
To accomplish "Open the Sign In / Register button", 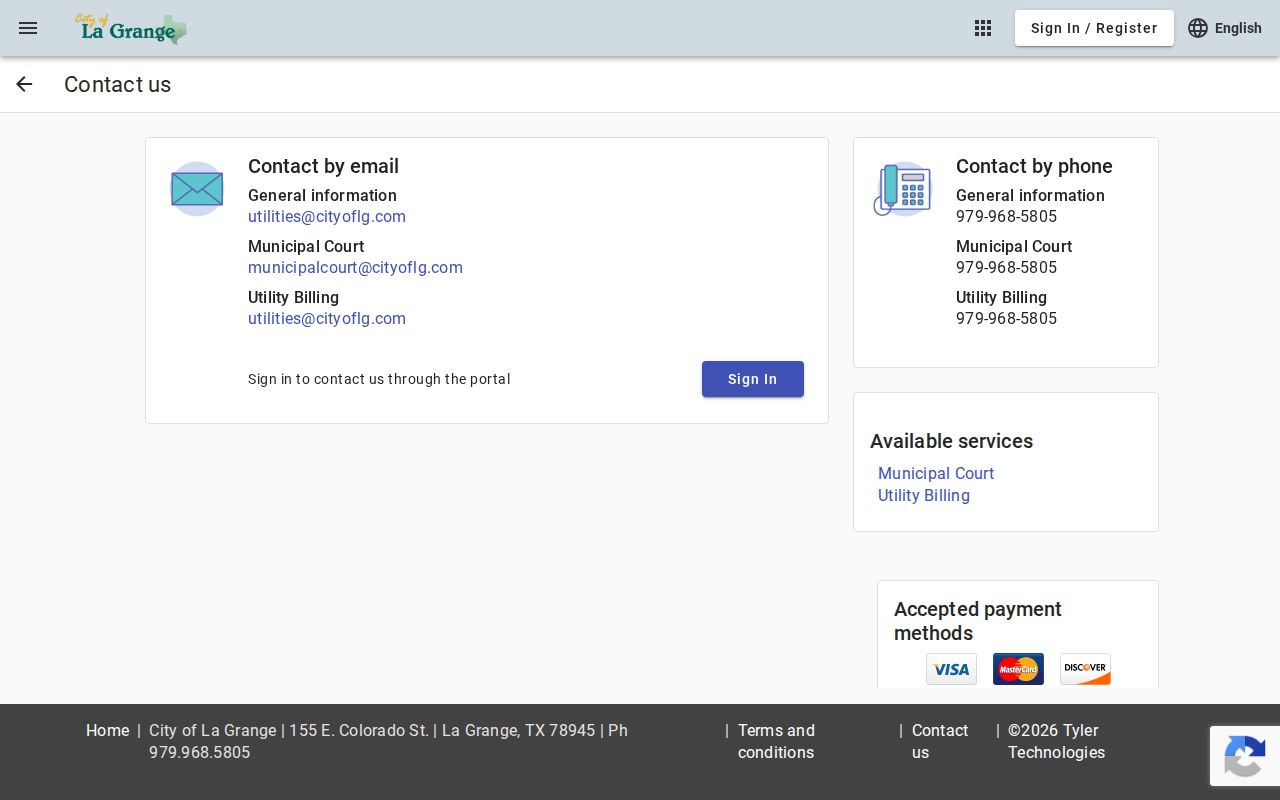I will point(1094,28).
